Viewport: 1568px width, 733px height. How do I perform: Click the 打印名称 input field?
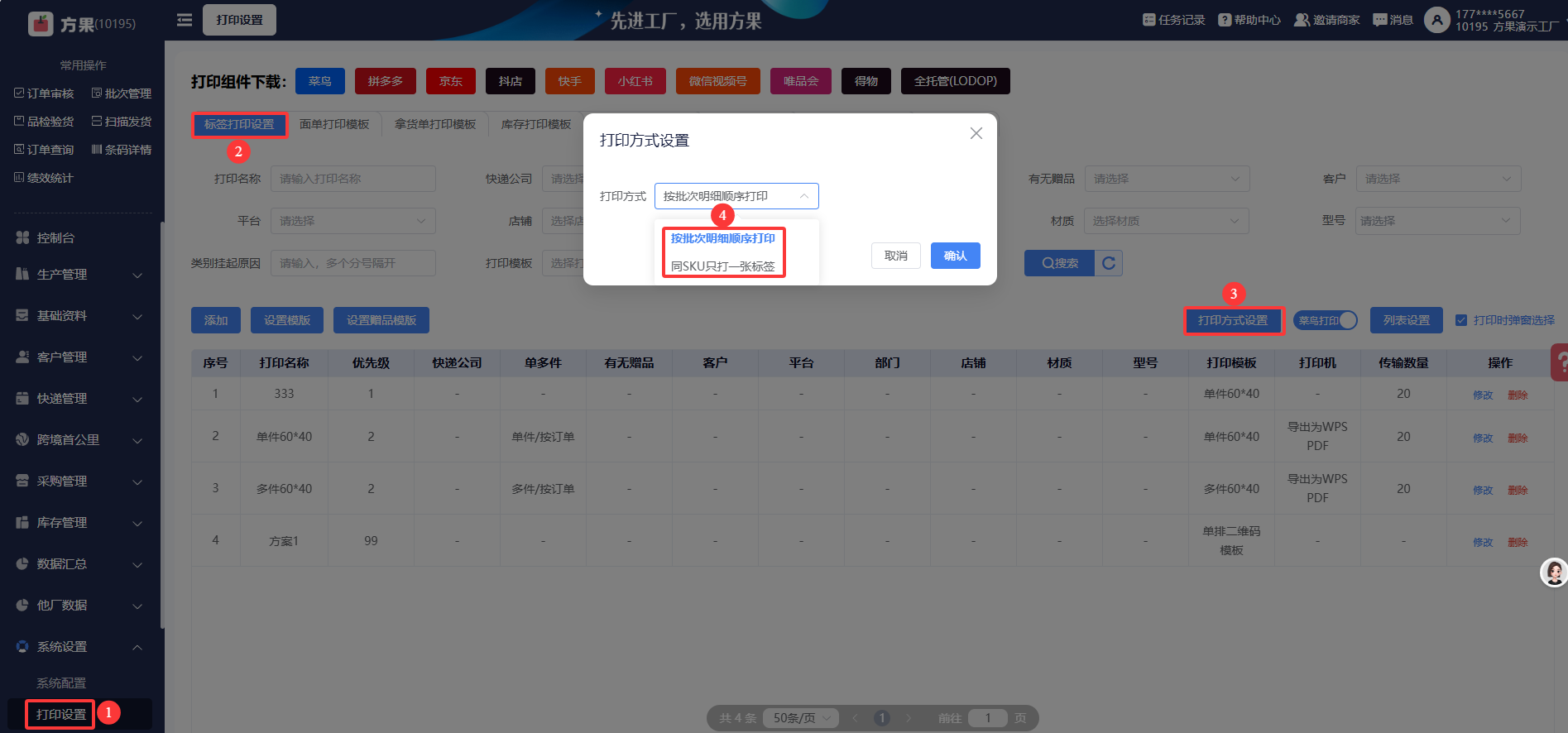point(353,179)
